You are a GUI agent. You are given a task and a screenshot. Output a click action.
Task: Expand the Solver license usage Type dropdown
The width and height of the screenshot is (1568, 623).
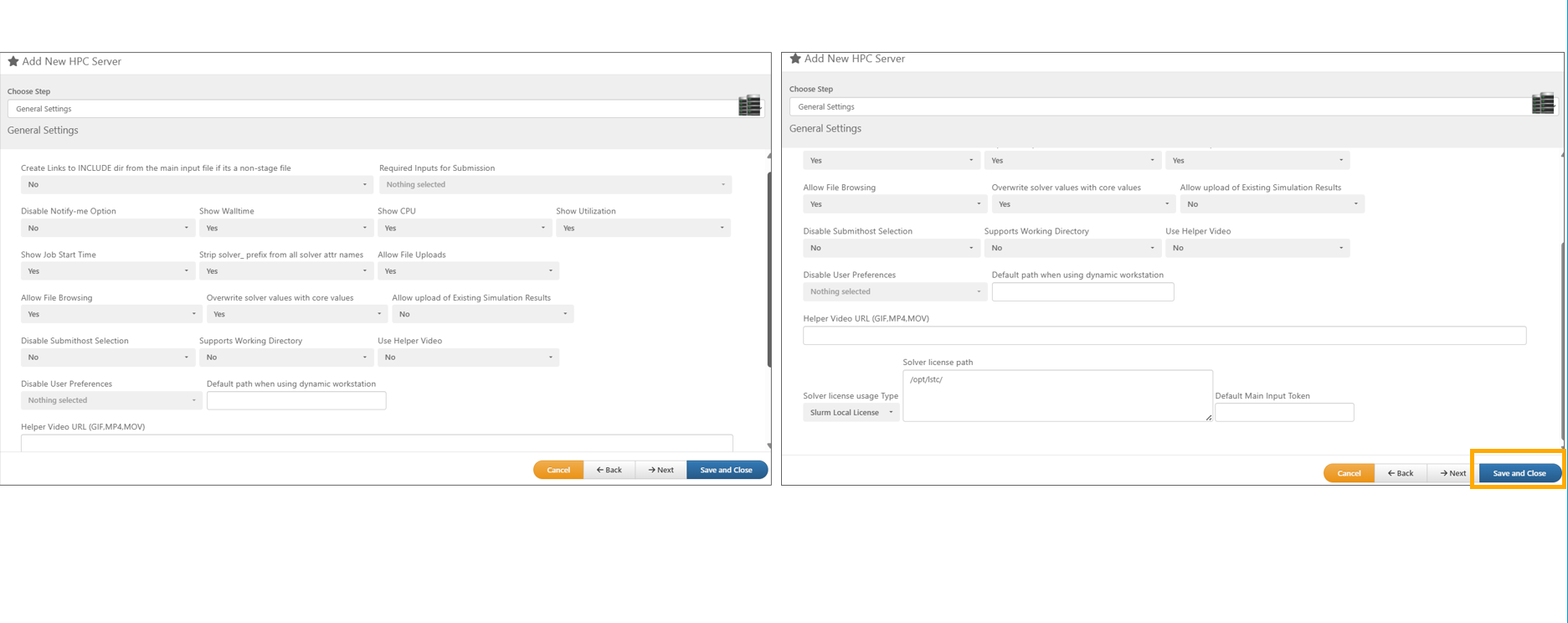click(851, 413)
